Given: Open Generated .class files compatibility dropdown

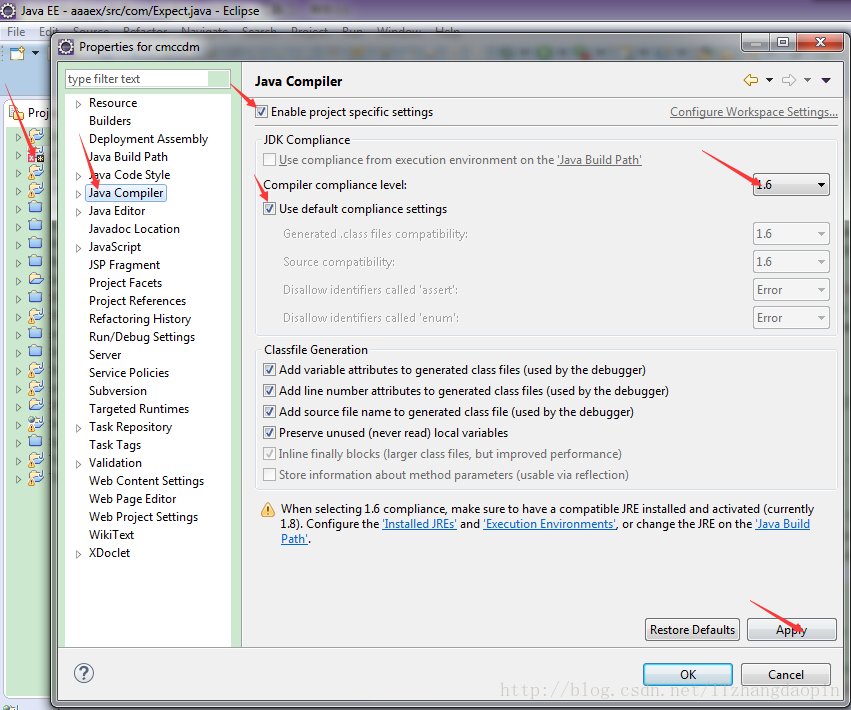Looking at the screenshot, I should [791, 234].
